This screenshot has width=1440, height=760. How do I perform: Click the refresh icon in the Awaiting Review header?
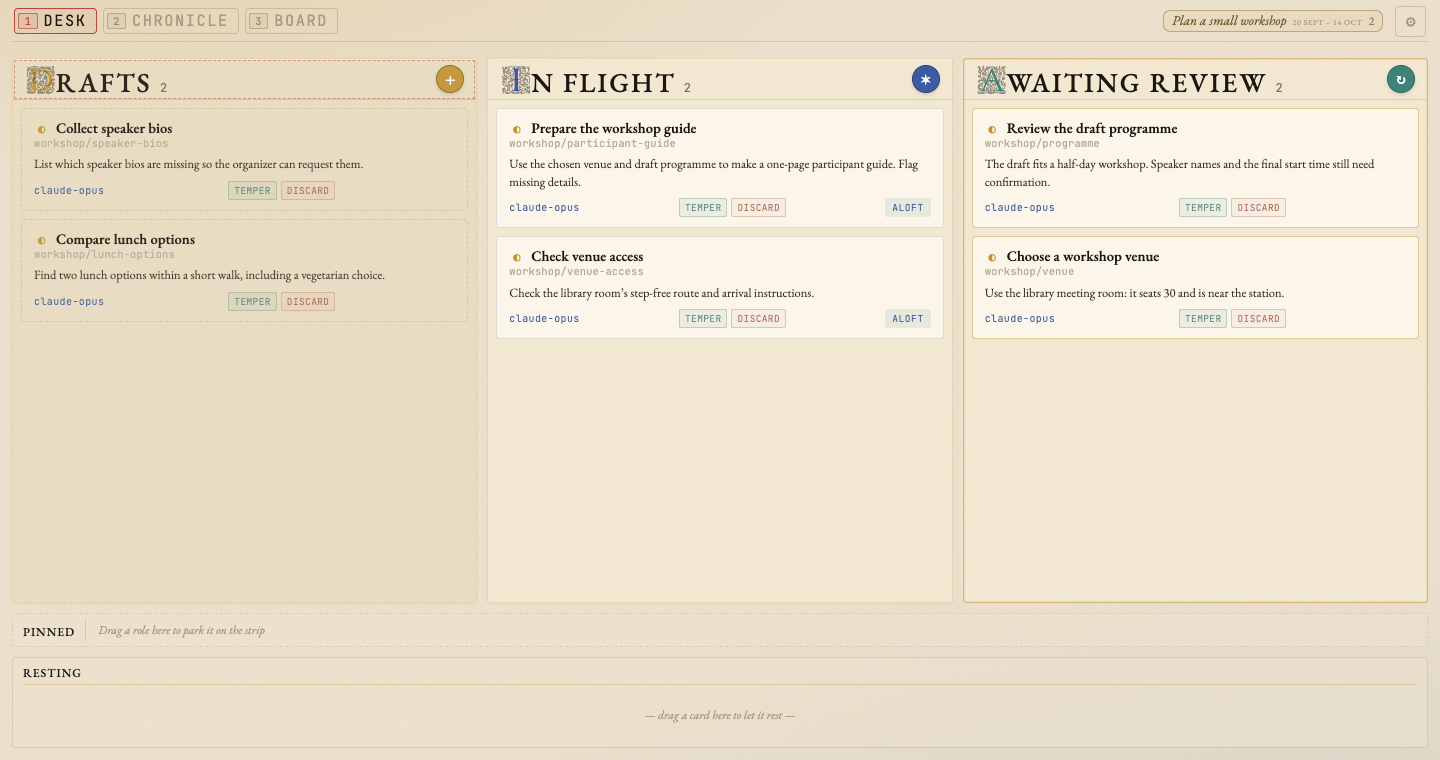pos(1401,79)
